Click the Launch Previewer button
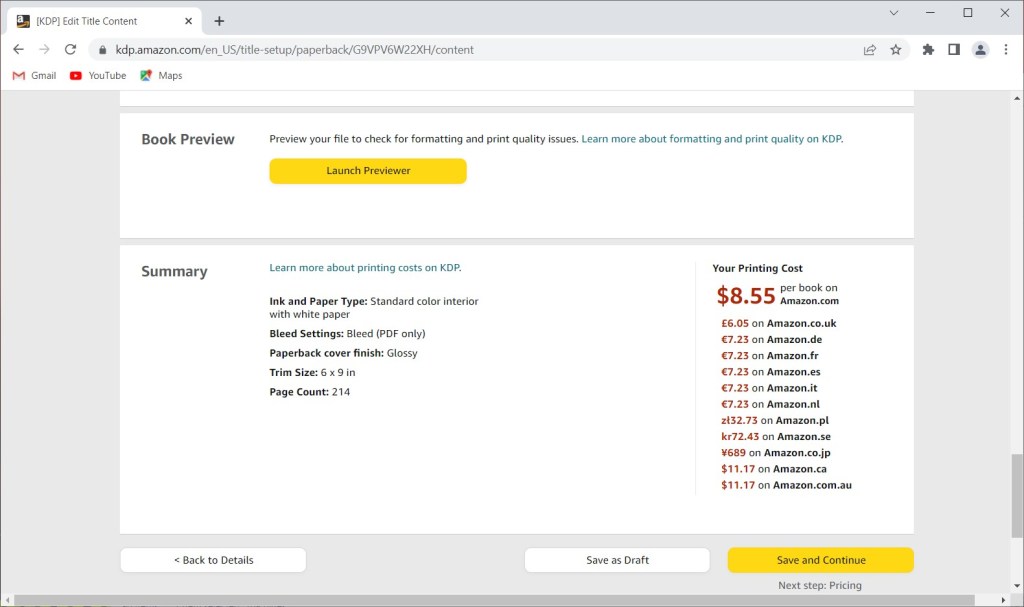This screenshot has width=1024, height=607. coord(368,171)
